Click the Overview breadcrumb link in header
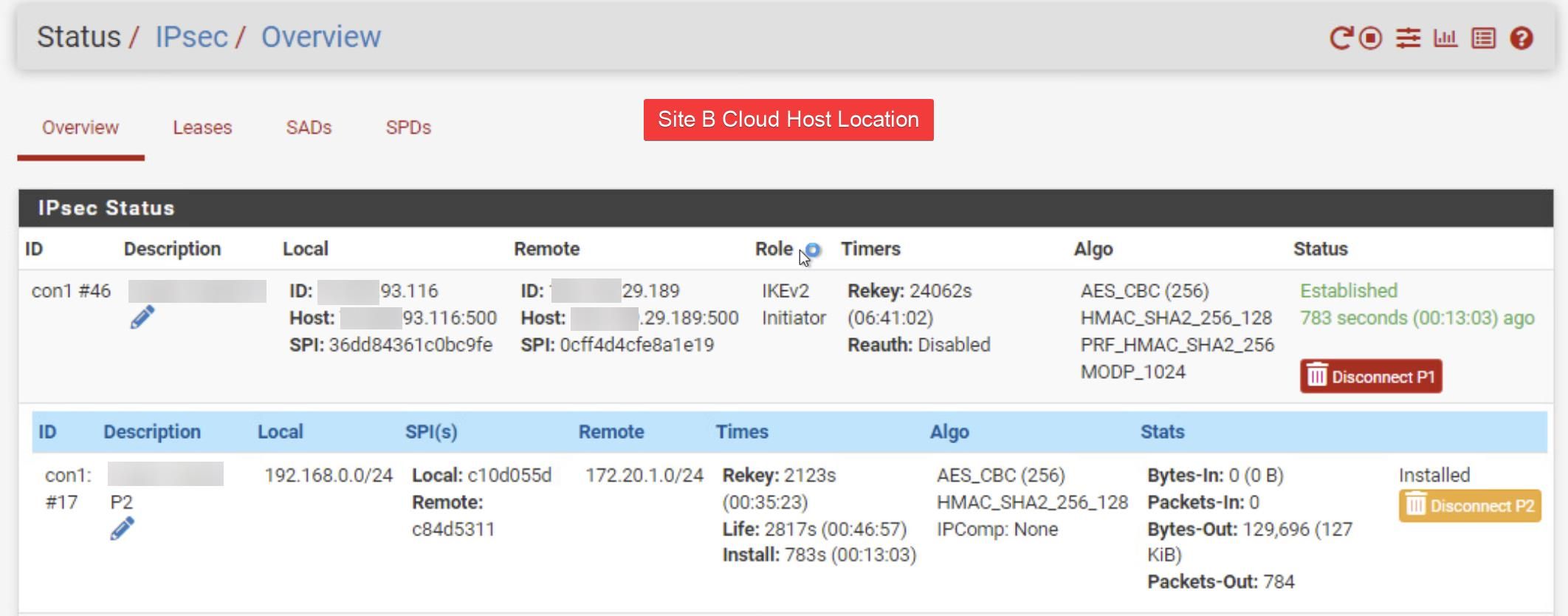This screenshot has width=1568, height=616. (x=321, y=37)
